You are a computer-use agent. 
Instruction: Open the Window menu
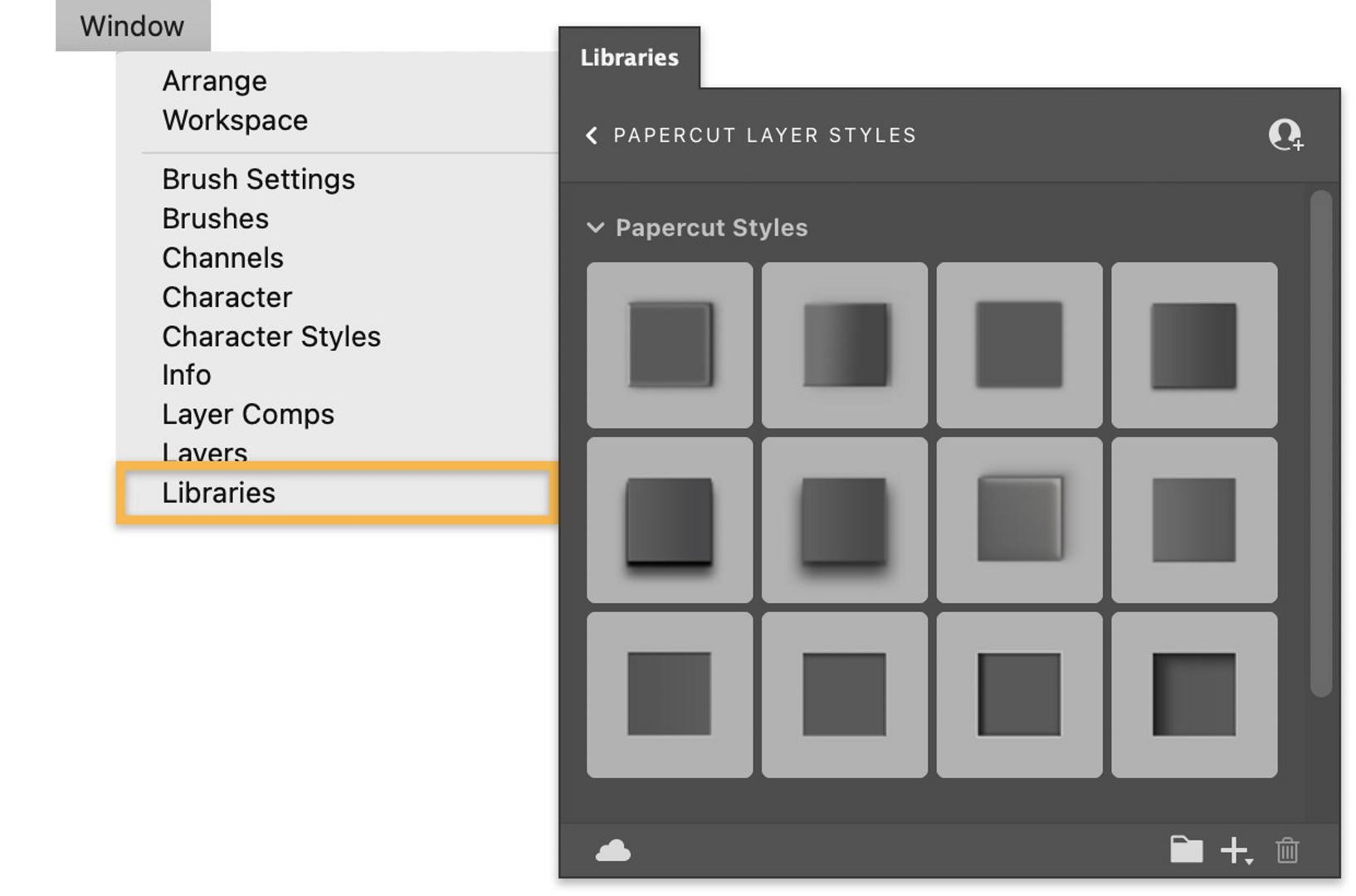tap(132, 26)
